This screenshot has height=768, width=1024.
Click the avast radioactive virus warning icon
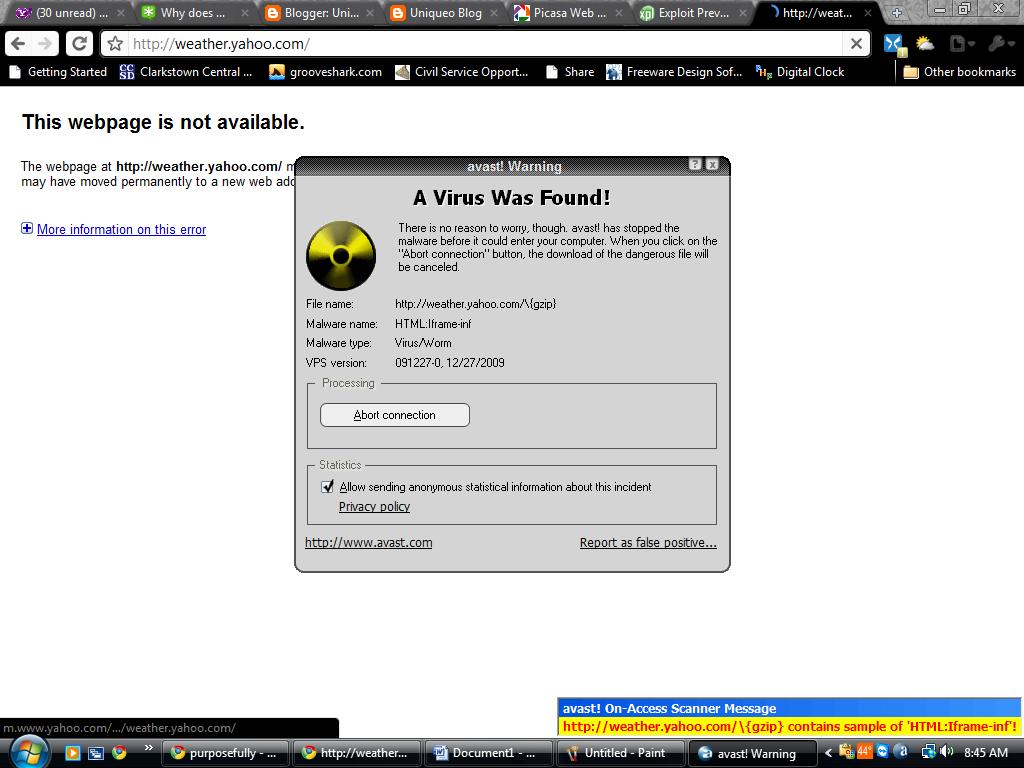(x=341, y=255)
